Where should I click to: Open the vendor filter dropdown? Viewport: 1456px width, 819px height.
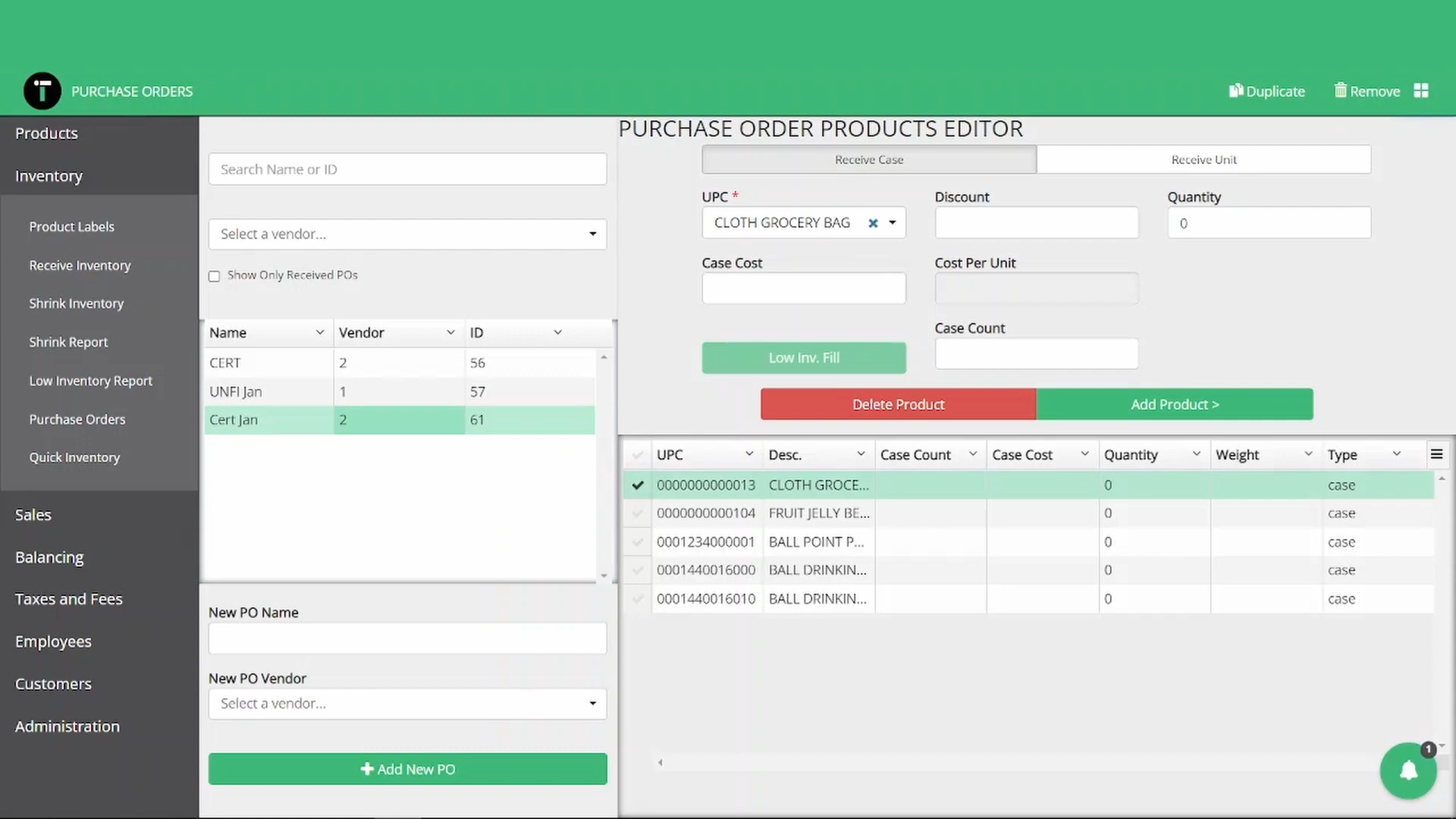click(x=592, y=234)
